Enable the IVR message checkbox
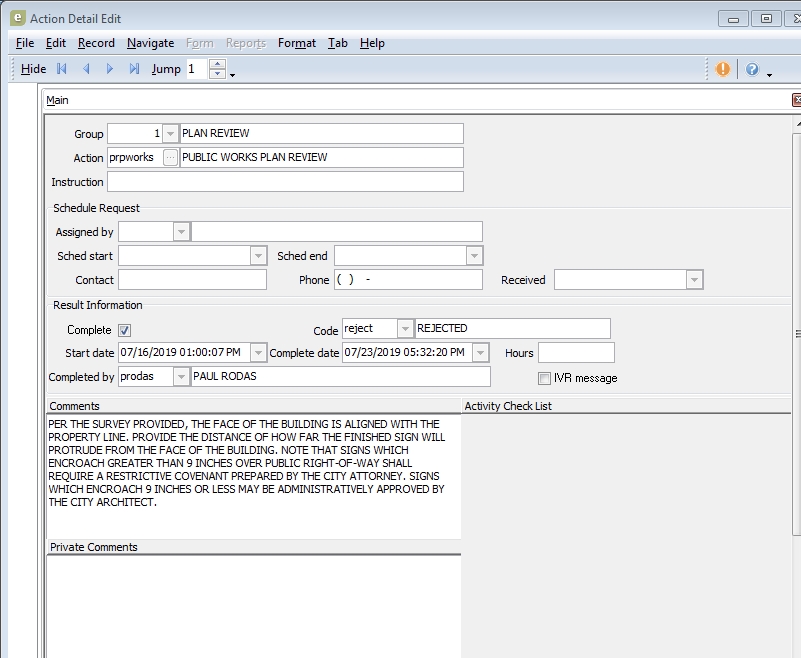The image size is (801, 658). click(544, 378)
